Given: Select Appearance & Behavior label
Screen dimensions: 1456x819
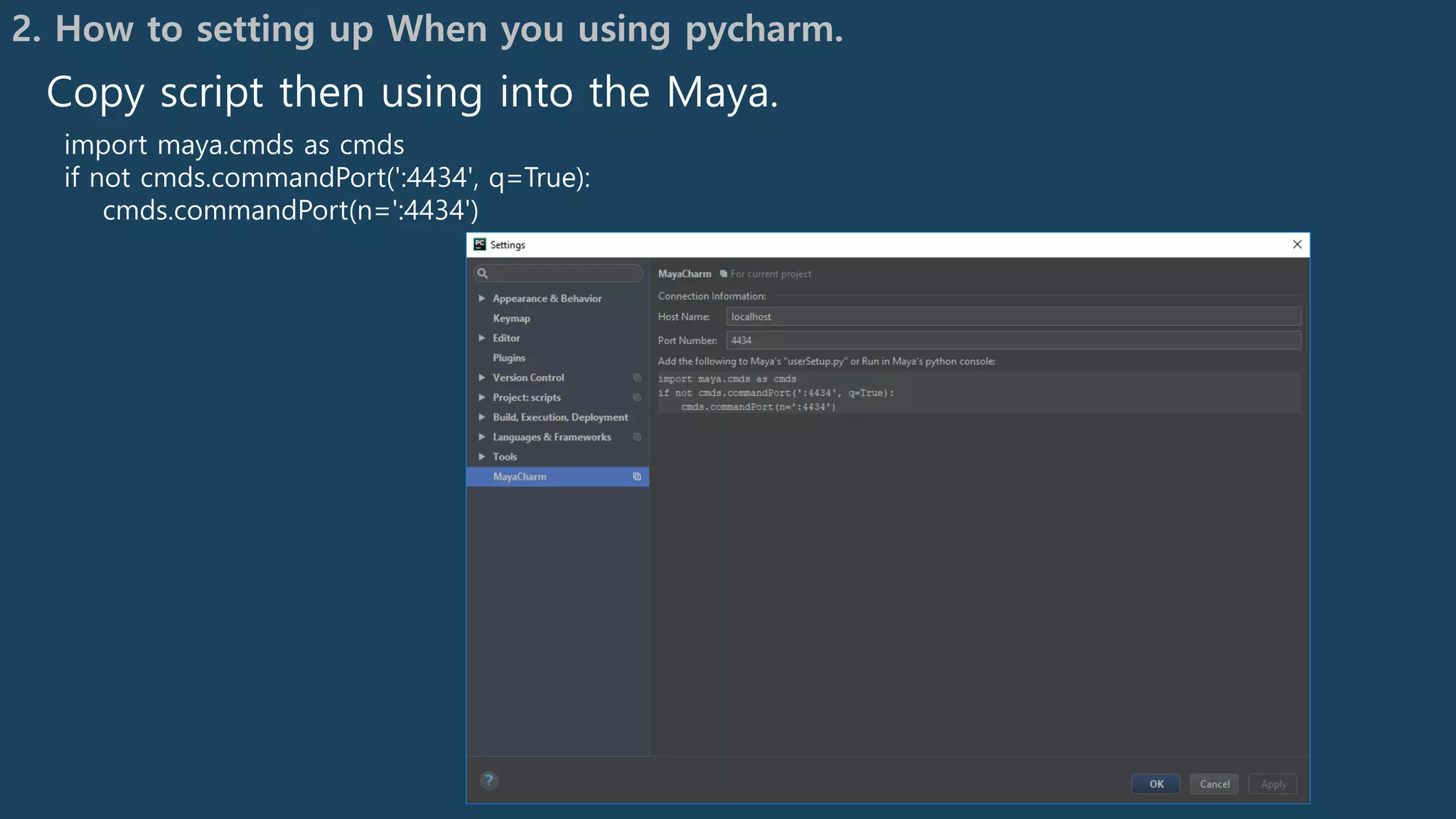Looking at the screenshot, I should click(x=547, y=299).
